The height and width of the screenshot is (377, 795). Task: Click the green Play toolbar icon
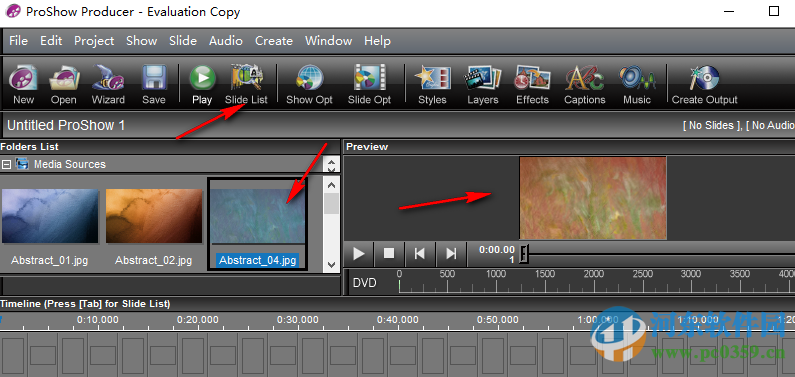[202, 85]
